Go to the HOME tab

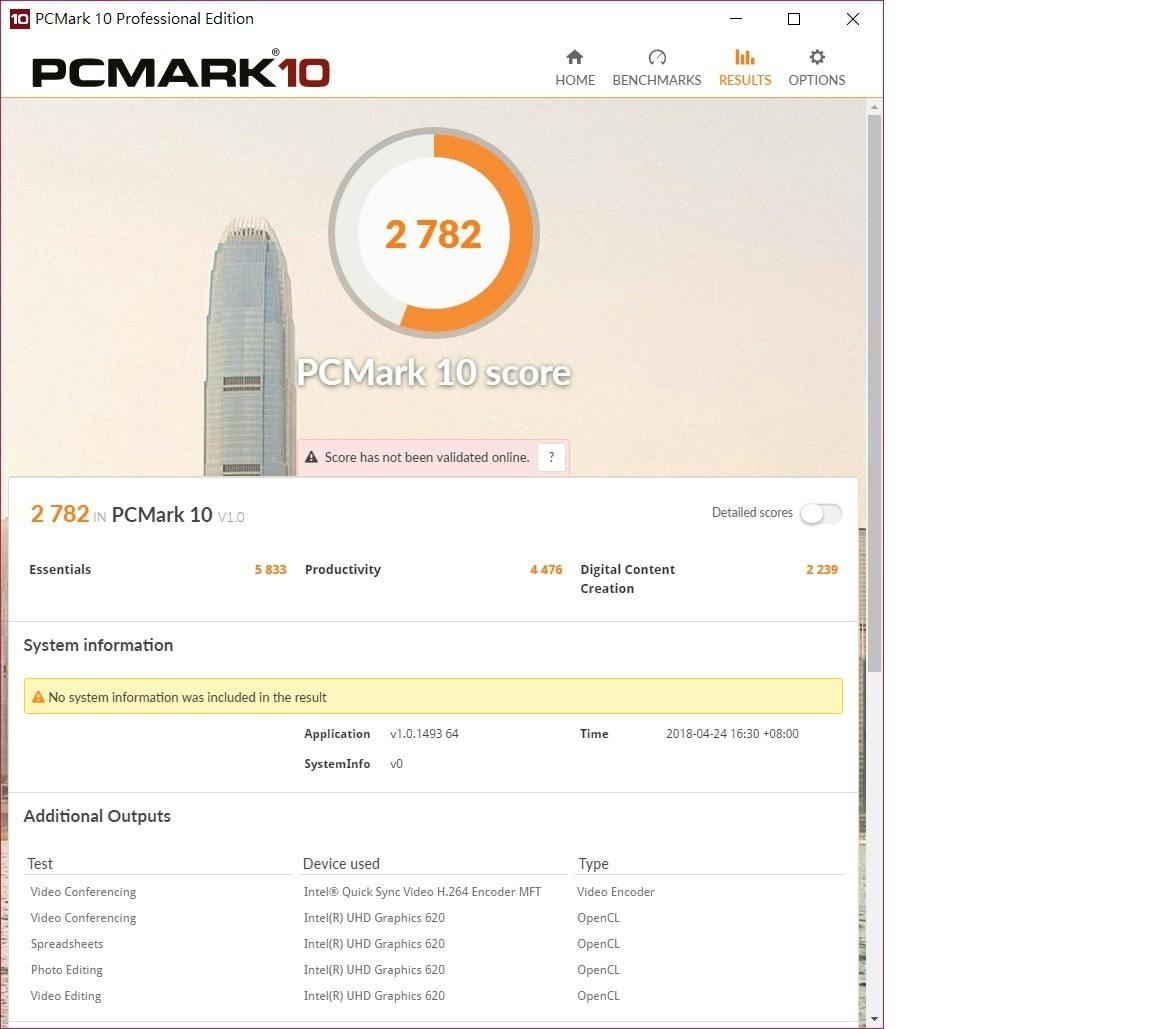click(575, 68)
